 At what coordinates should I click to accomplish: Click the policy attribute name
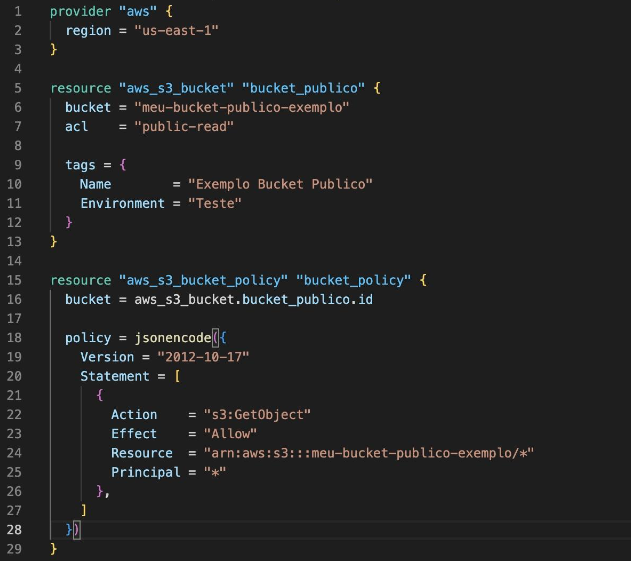pos(88,338)
